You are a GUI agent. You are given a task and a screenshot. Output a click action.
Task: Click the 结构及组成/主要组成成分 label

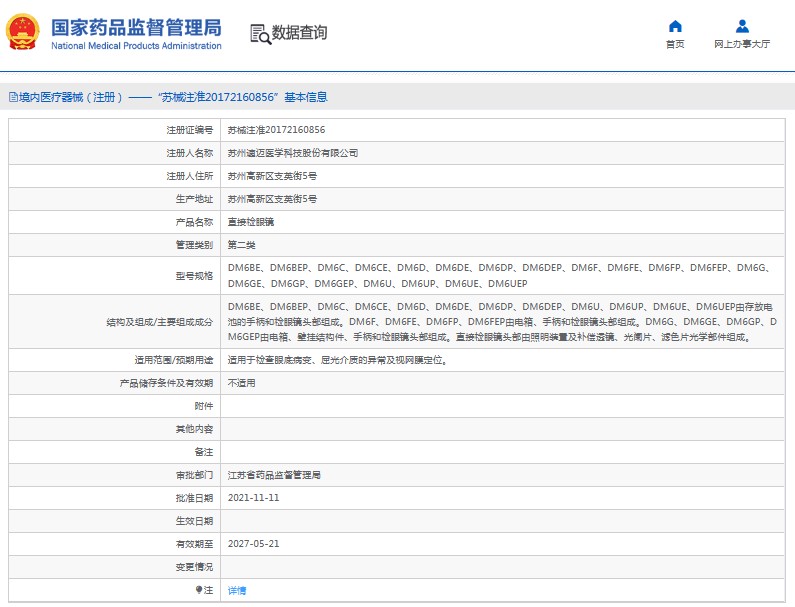click(160, 322)
